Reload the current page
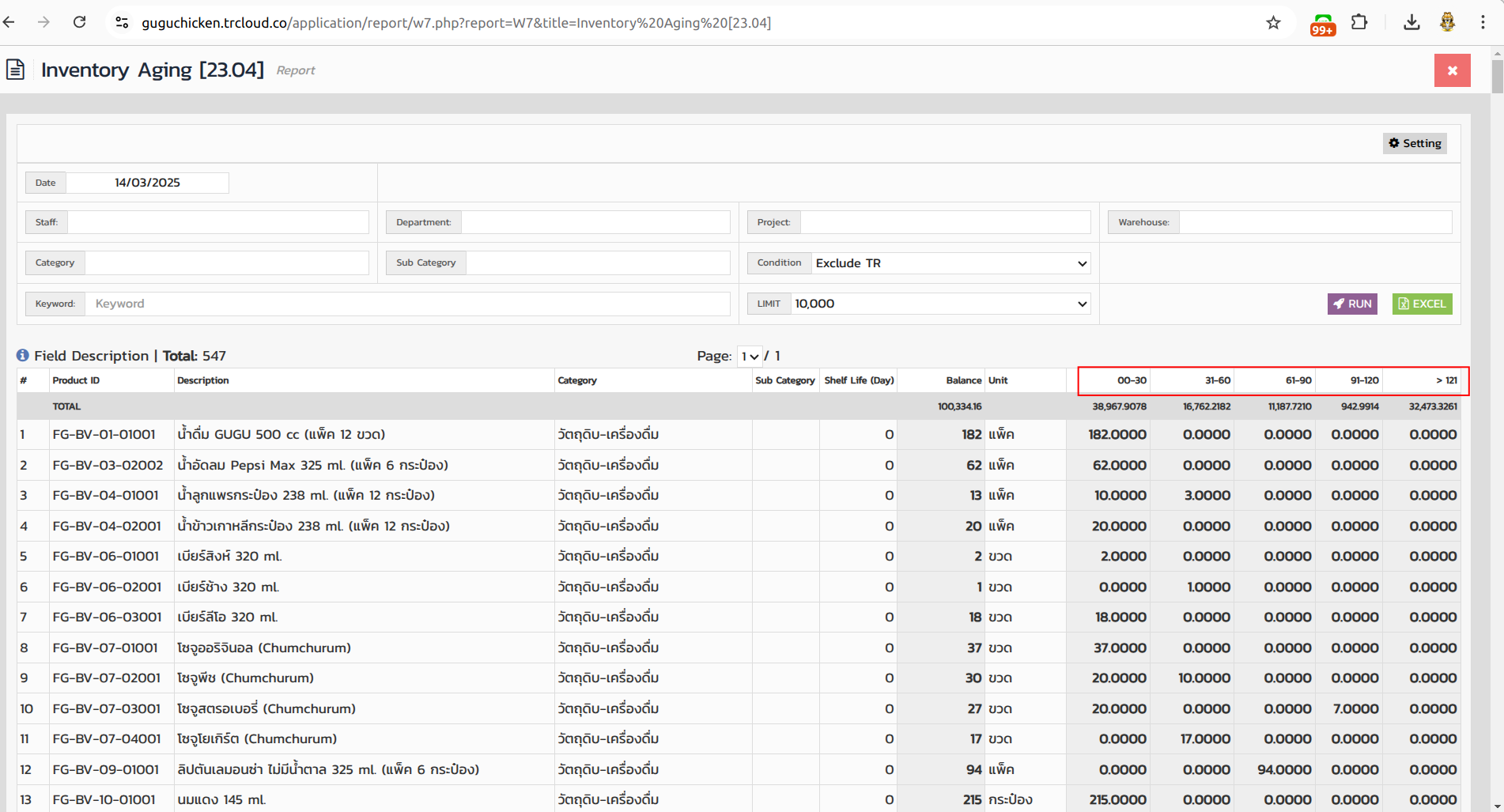 coord(79,22)
